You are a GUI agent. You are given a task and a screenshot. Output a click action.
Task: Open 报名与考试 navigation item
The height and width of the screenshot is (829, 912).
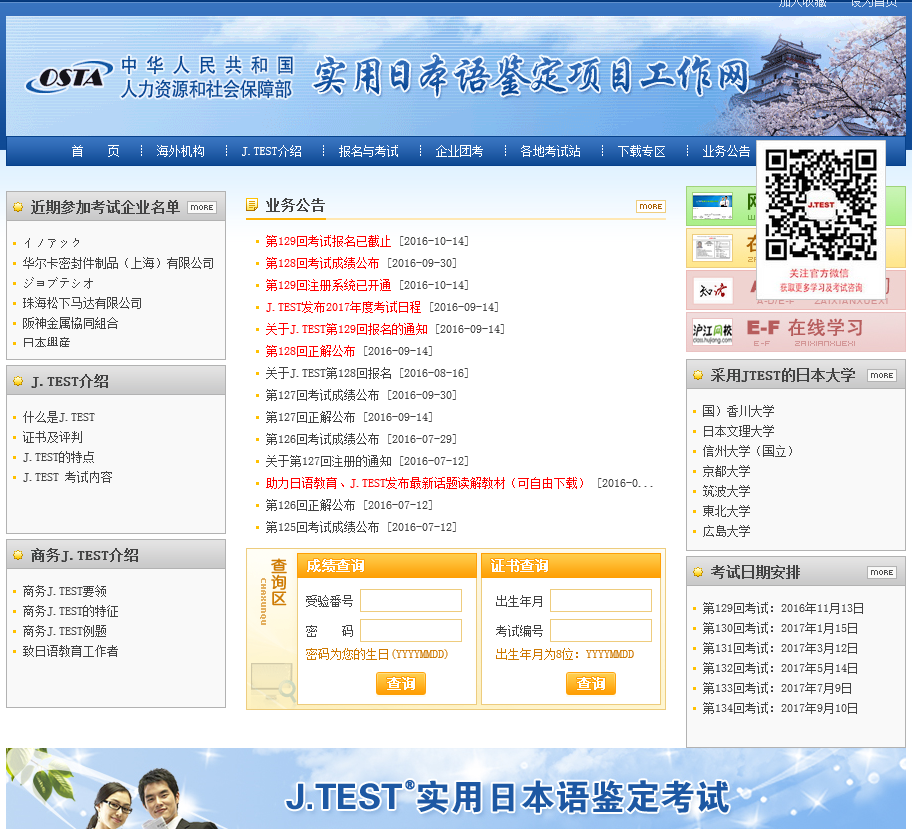pos(369,151)
